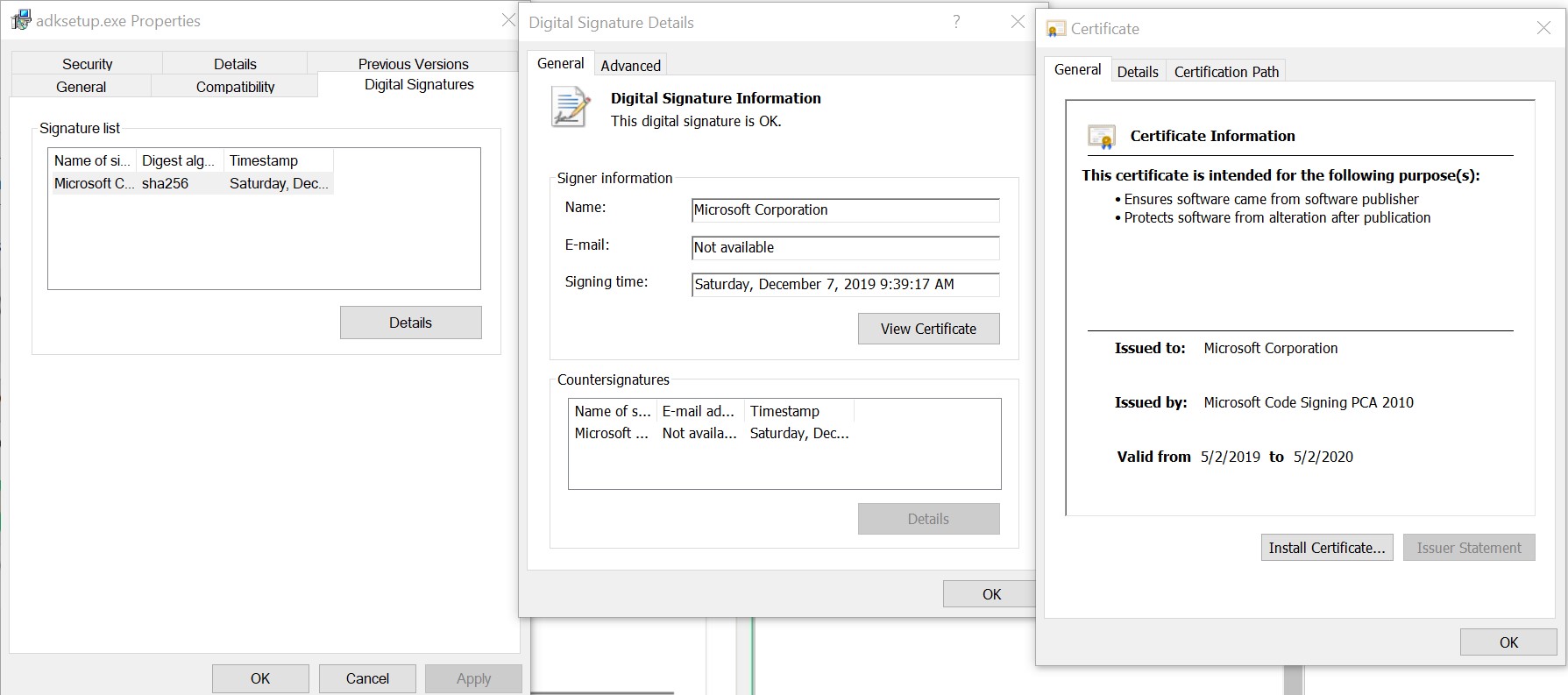Close the adksetup.exe Properties window
The height and width of the screenshot is (695, 1568).
[x=508, y=19]
